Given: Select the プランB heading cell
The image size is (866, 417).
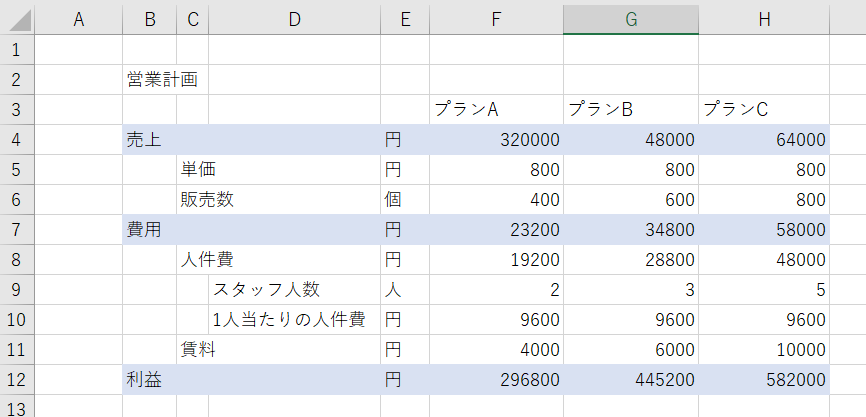Looking at the screenshot, I should pos(631,109).
